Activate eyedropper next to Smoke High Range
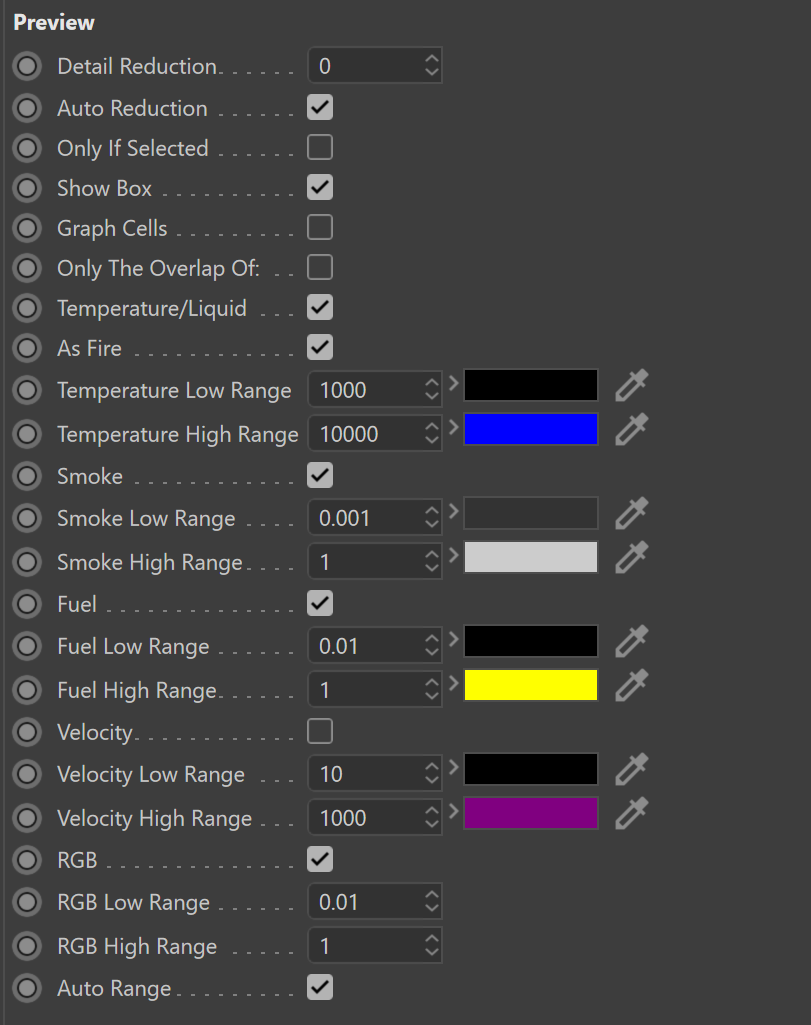The image size is (811, 1025). click(631, 557)
